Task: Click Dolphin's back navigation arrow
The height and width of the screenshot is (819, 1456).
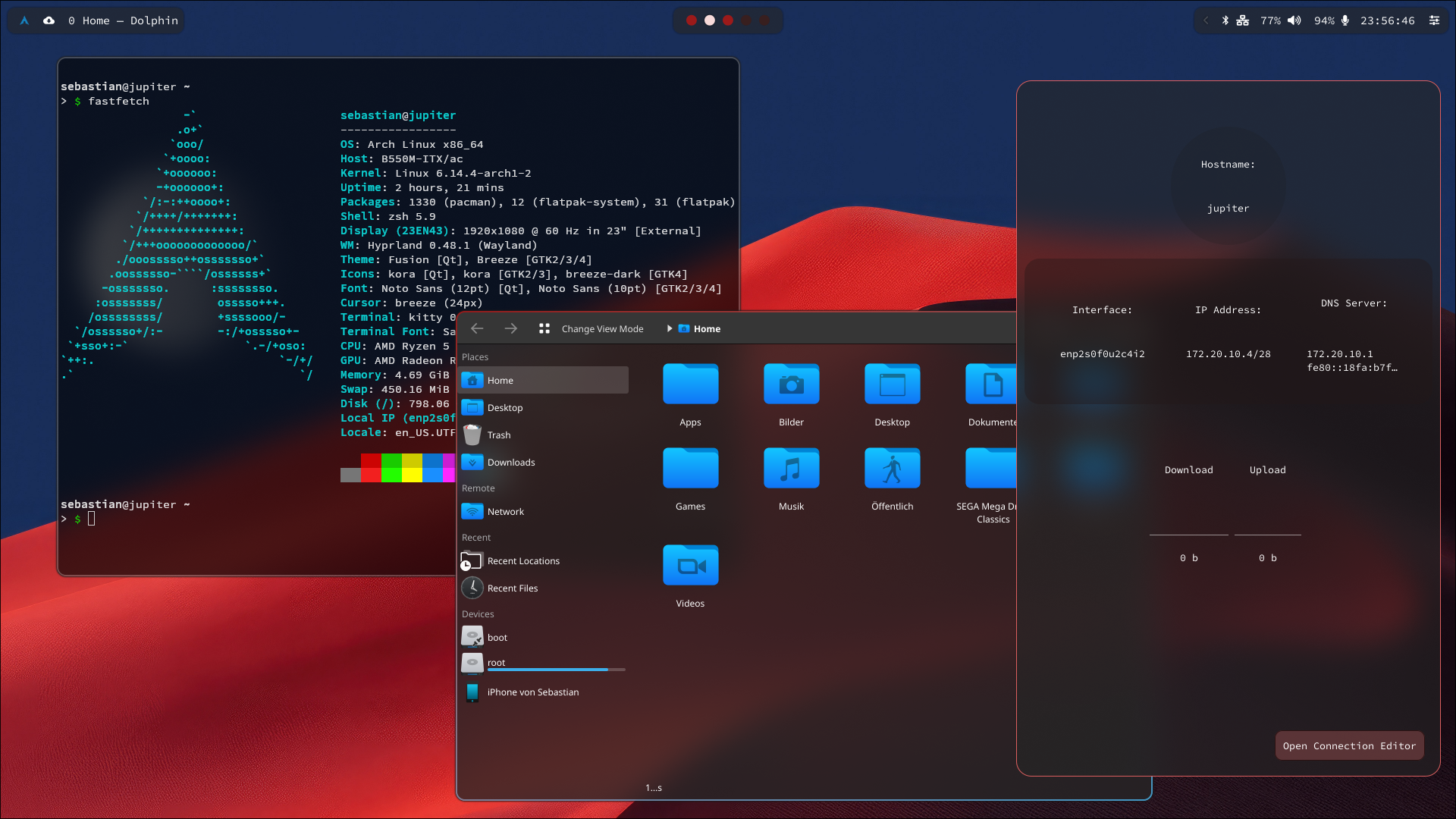Action: click(x=477, y=328)
